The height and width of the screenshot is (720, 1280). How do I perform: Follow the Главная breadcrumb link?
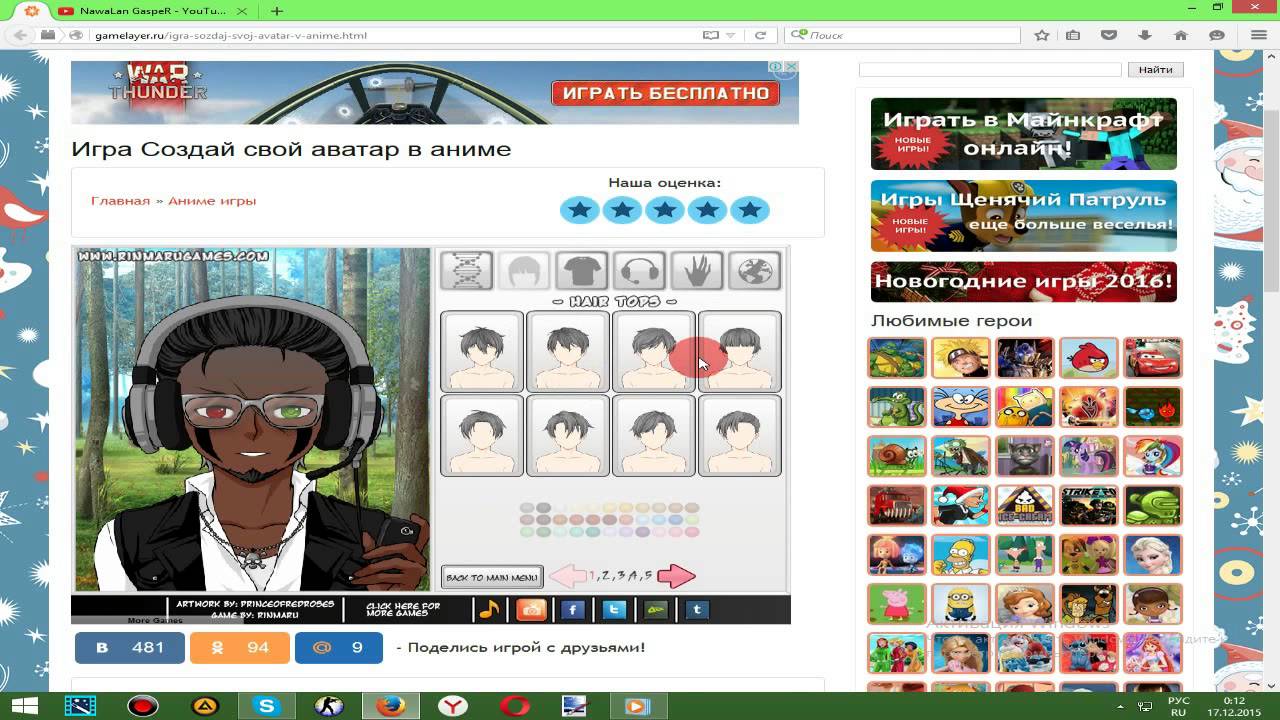point(120,201)
